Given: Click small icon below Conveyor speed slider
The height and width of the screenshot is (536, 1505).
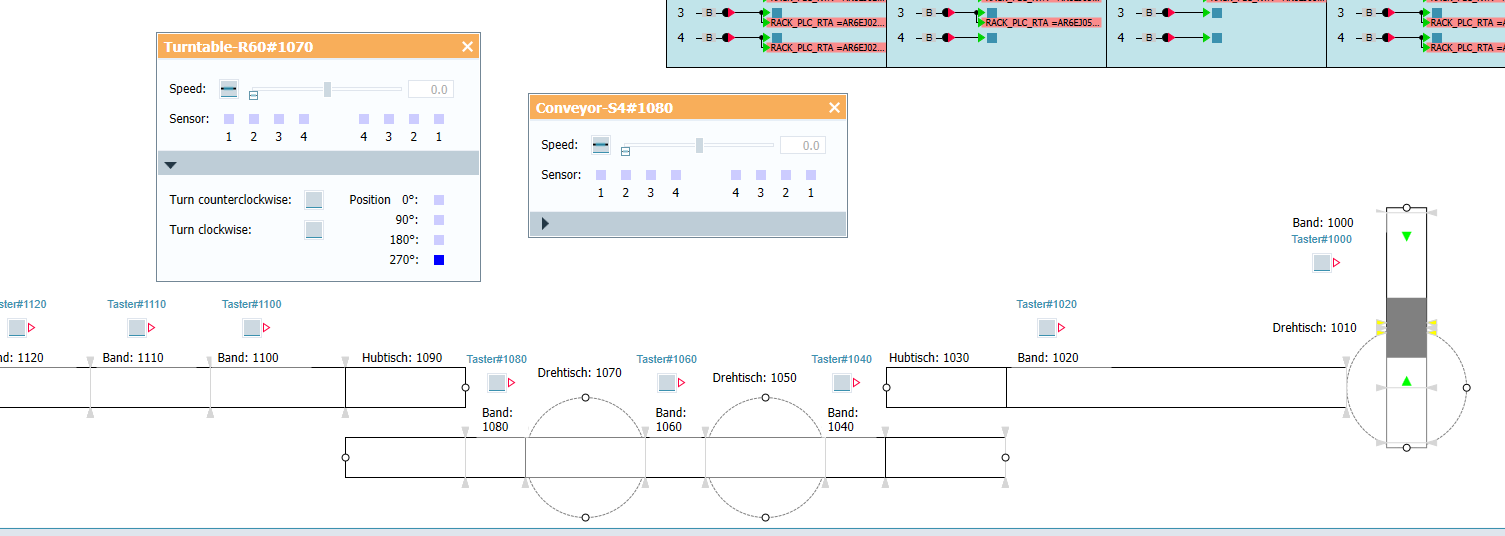Looking at the screenshot, I should pyautogui.click(x=625, y=151).
